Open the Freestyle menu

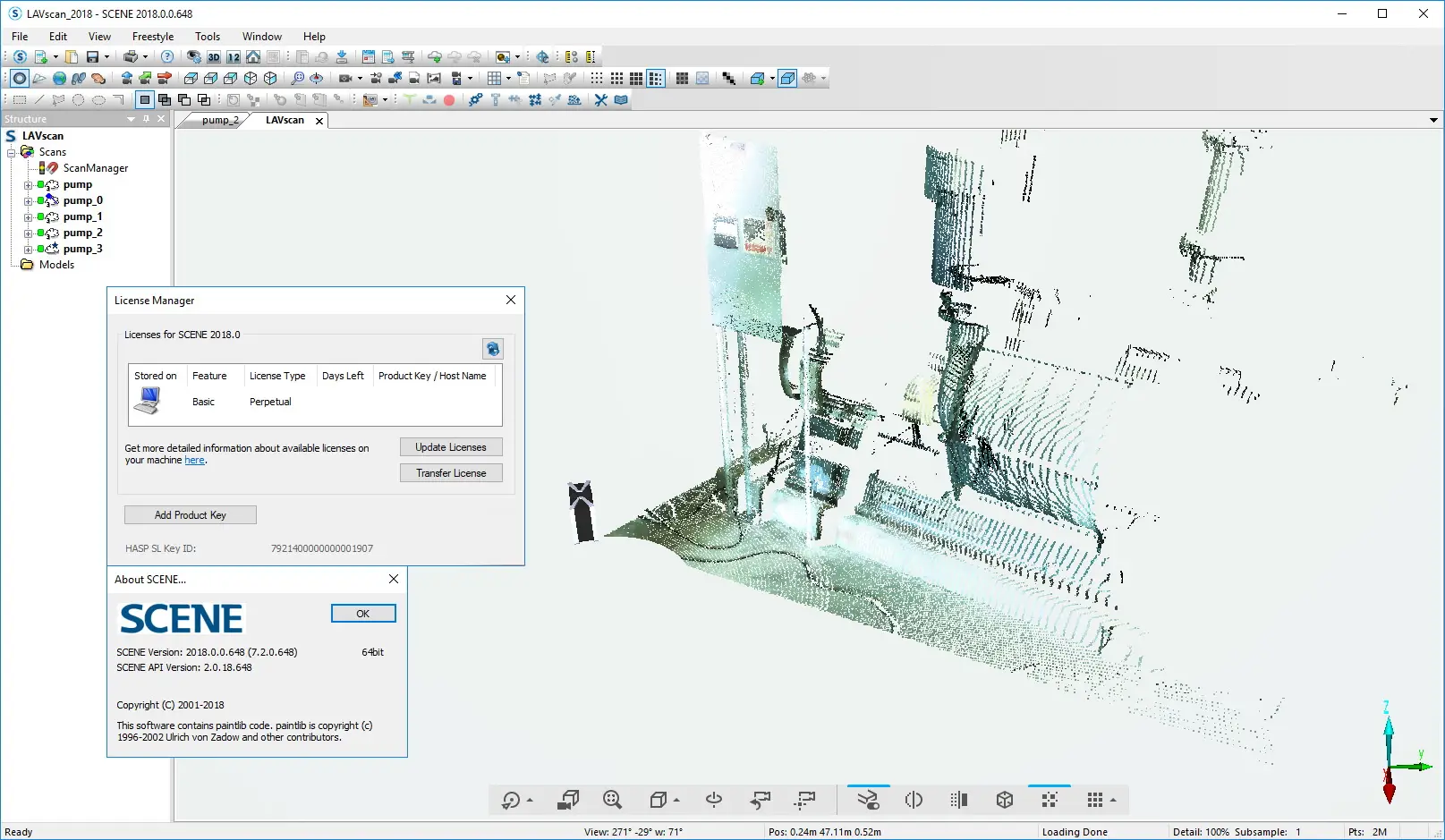pyautogui.click(x=153, y=37)
